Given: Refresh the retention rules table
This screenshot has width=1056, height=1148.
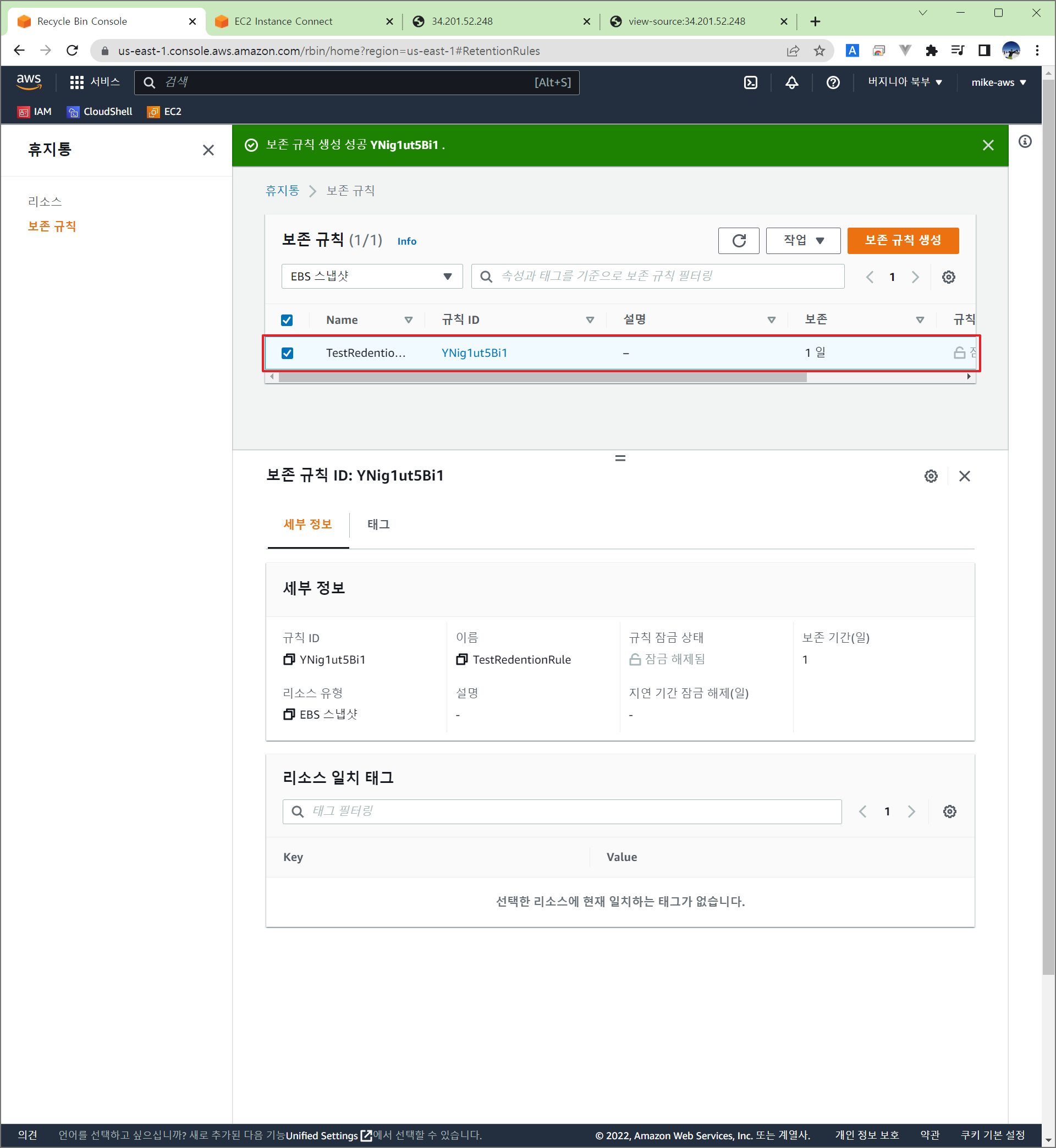Looking at the screenshot, I should [x=738, y=240].
